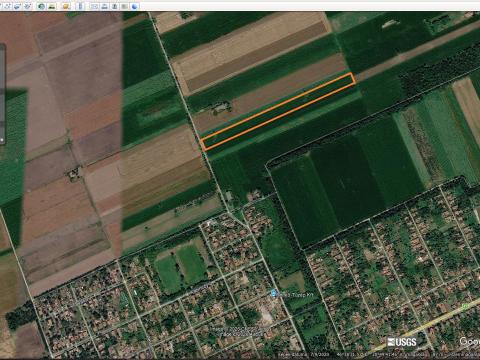This screenshot has width=480, height=360.
Task: Select the orange outlined land parcel
Action: tap(278, 112)
